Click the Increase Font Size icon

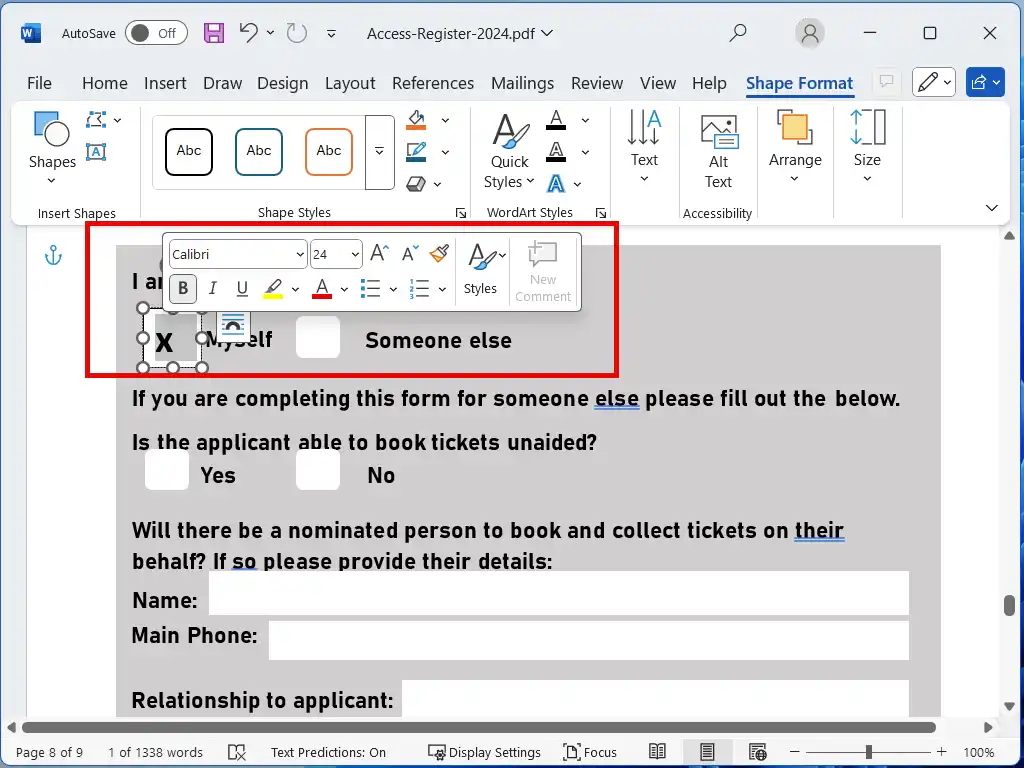coord(380,254)
